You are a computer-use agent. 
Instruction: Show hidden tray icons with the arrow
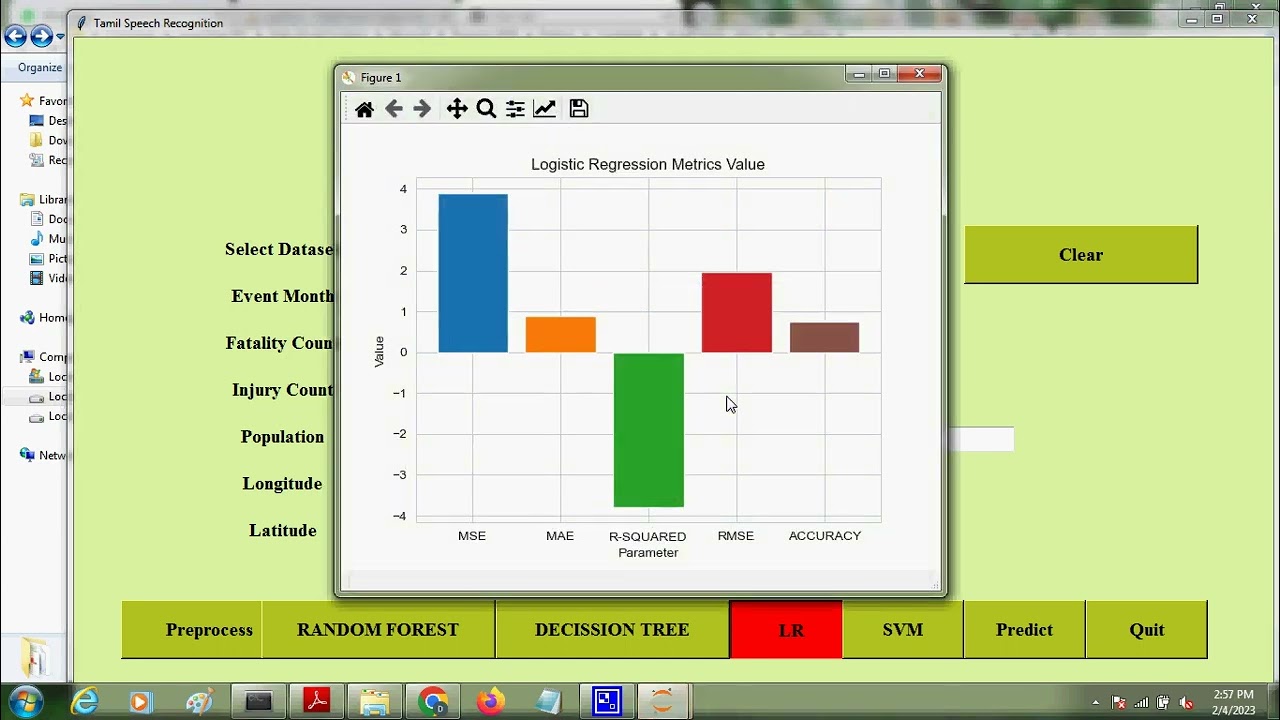coord(1096,703)
